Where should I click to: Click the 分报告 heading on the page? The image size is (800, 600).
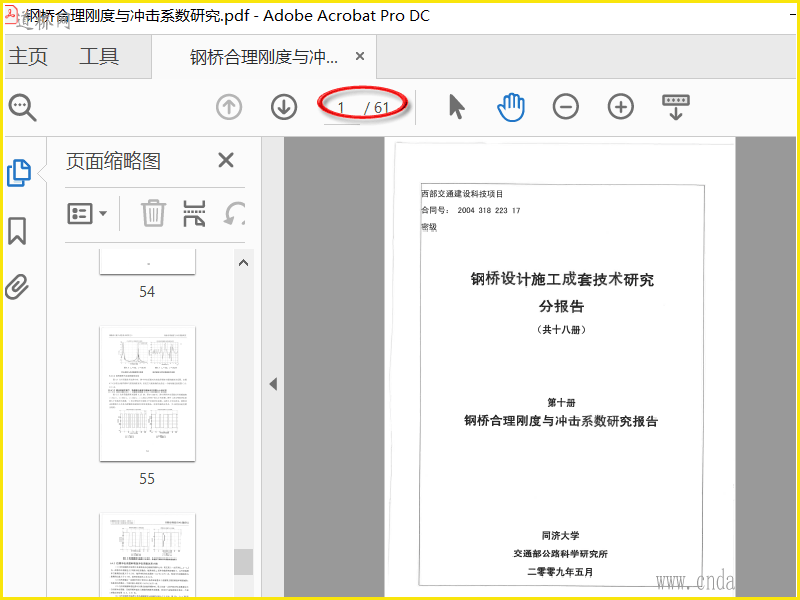(561, 306)
